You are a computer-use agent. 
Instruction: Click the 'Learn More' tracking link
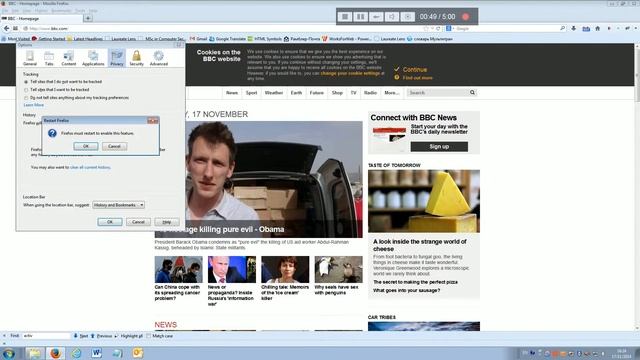pos(33,105)
